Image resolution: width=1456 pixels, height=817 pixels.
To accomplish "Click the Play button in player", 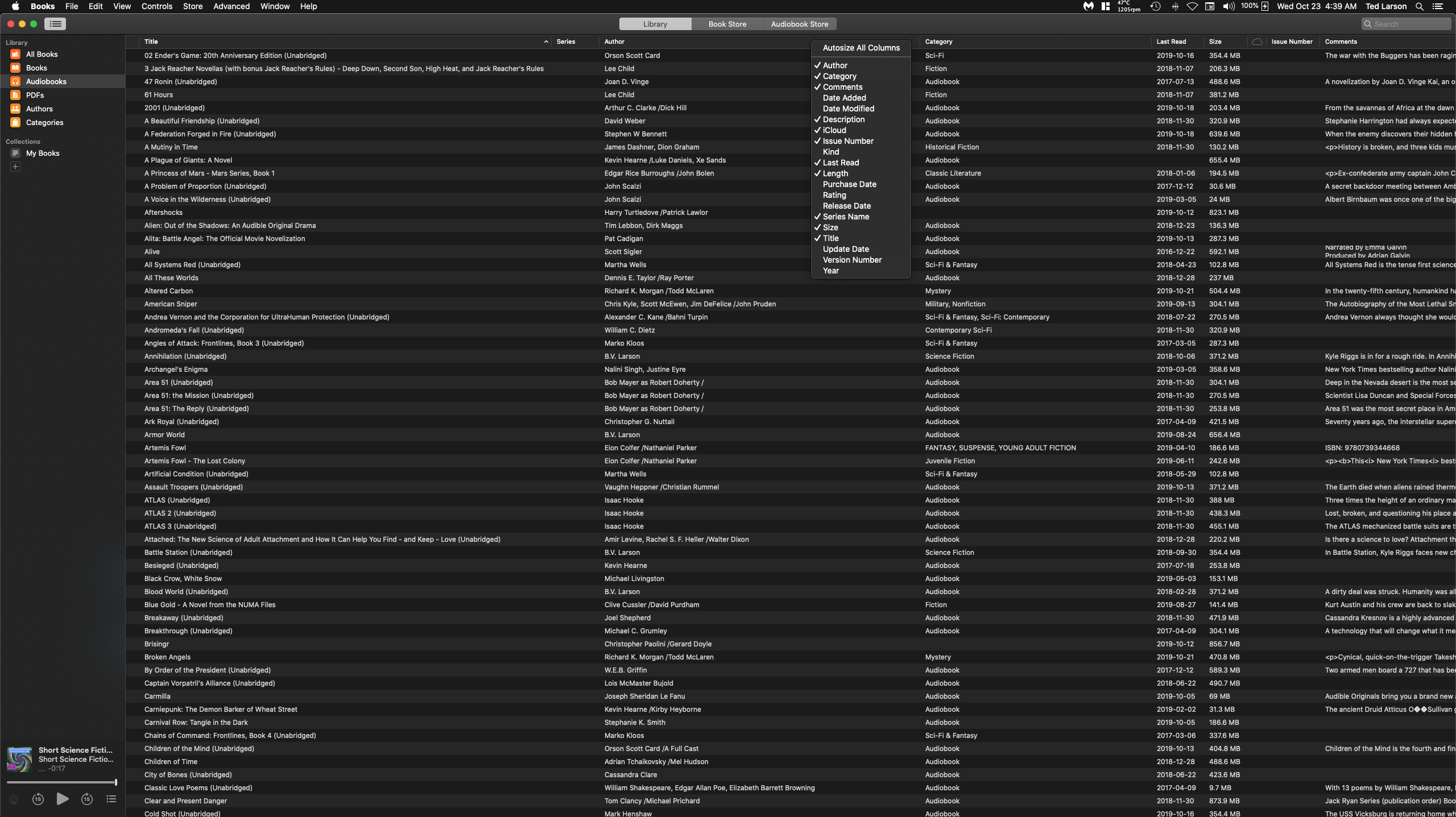I will tap(63, 799).
